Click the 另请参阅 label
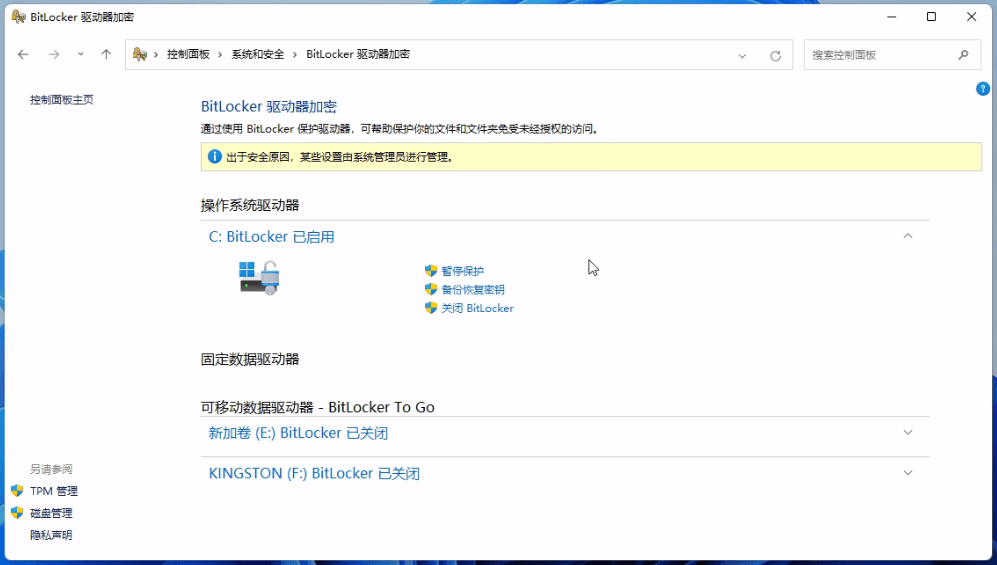Image resolution: width=997 pixels, height=565 pixels. [51, 469]
